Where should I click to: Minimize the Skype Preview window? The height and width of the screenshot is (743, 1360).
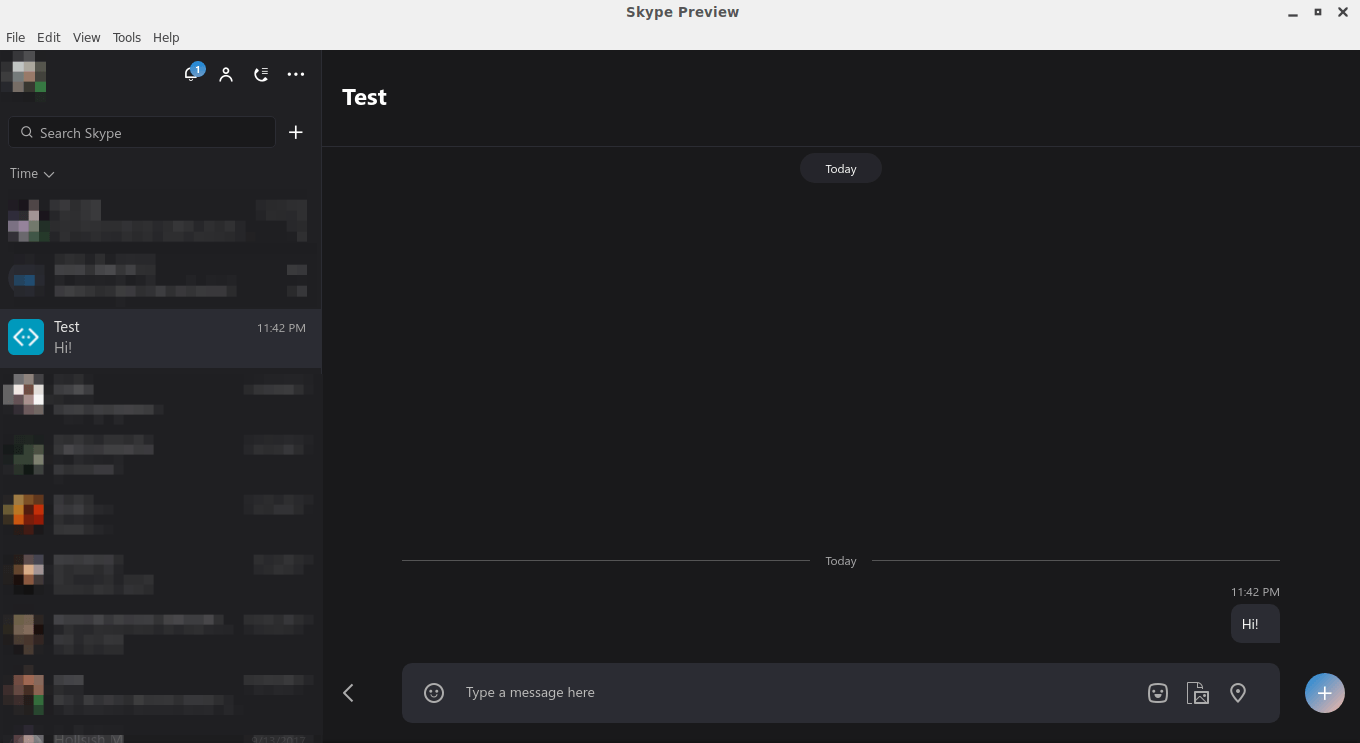pyautogui.click(x=1292, y=12)
